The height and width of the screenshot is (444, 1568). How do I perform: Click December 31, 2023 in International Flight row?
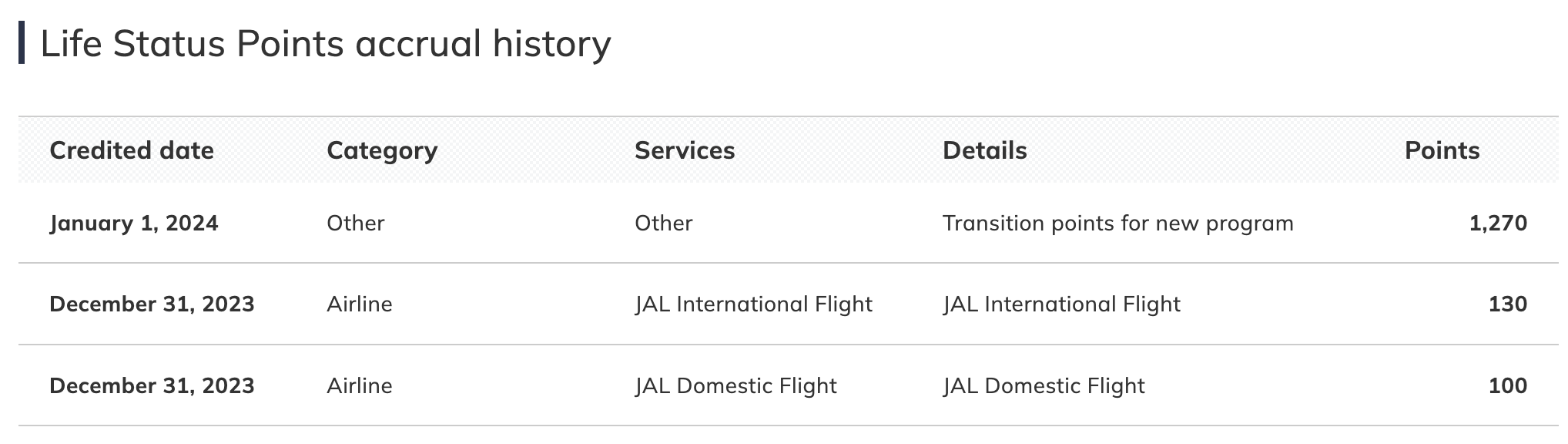coord(152,304)
